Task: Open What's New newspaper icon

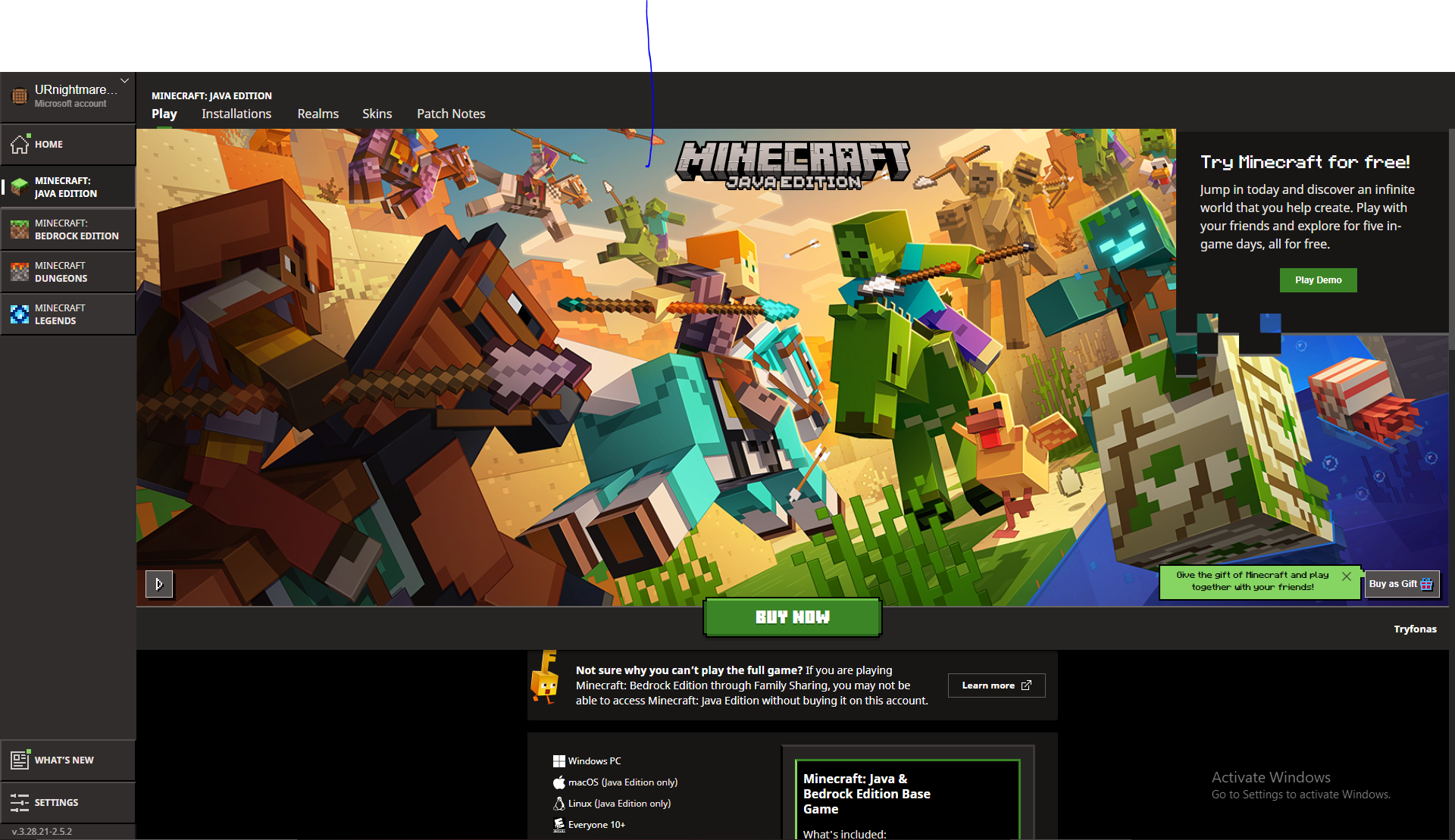Action: [x=20, y=760]
